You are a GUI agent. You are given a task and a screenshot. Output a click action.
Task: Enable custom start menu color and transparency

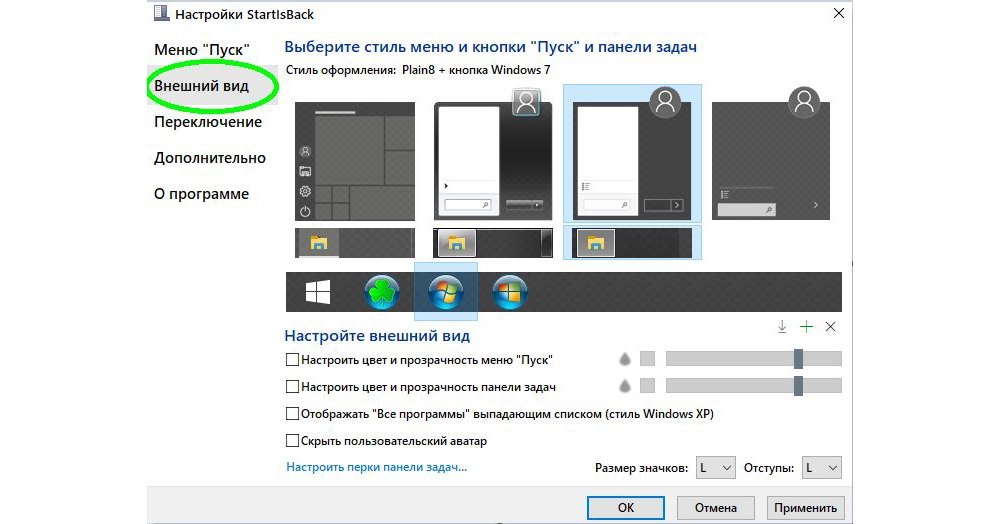pyautogui.click(x=292, y=360)
